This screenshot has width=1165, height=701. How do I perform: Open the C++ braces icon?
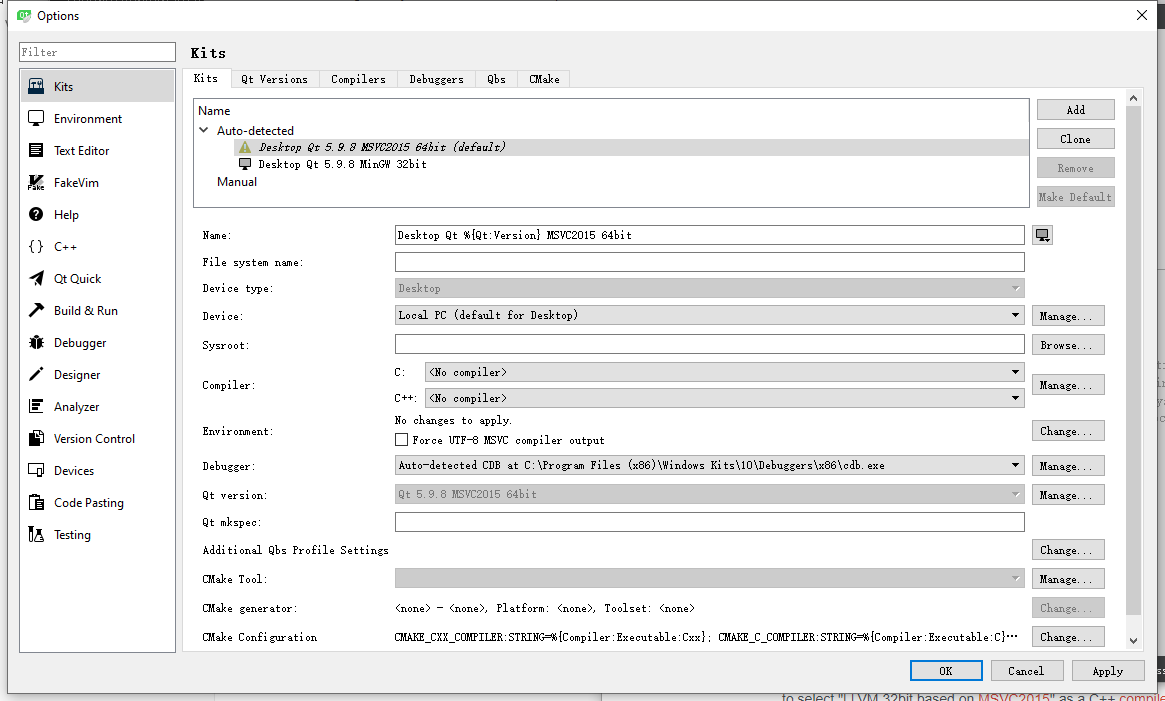click(x=36, y=246)
